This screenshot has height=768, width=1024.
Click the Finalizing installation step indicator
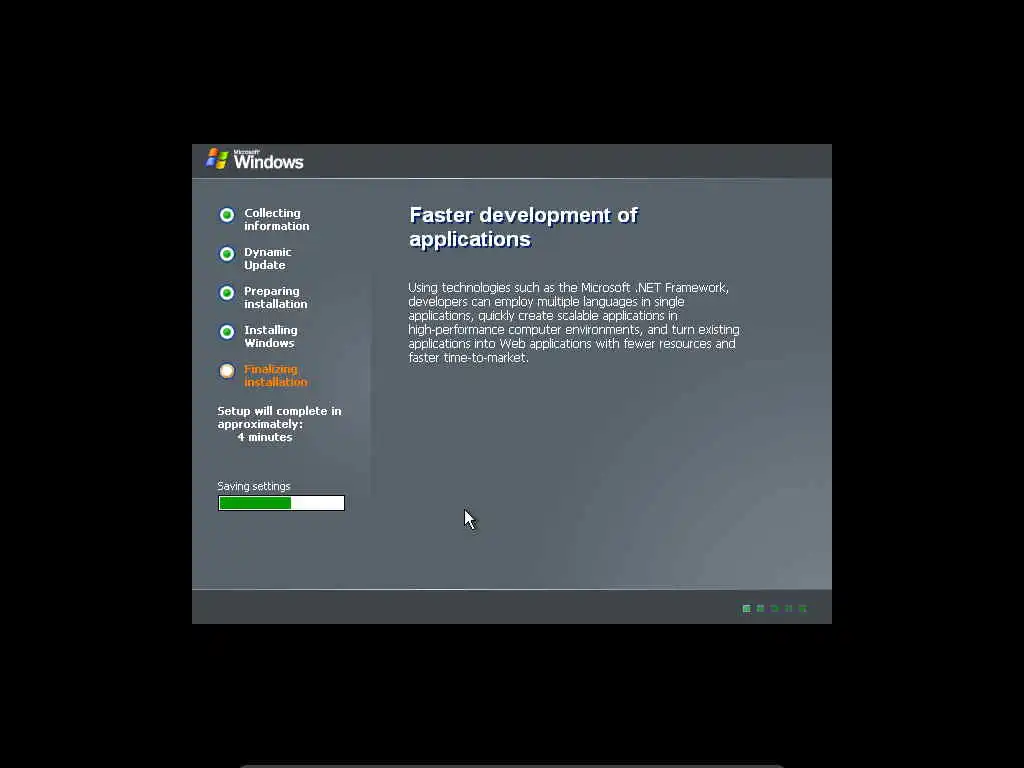point(227,371)
